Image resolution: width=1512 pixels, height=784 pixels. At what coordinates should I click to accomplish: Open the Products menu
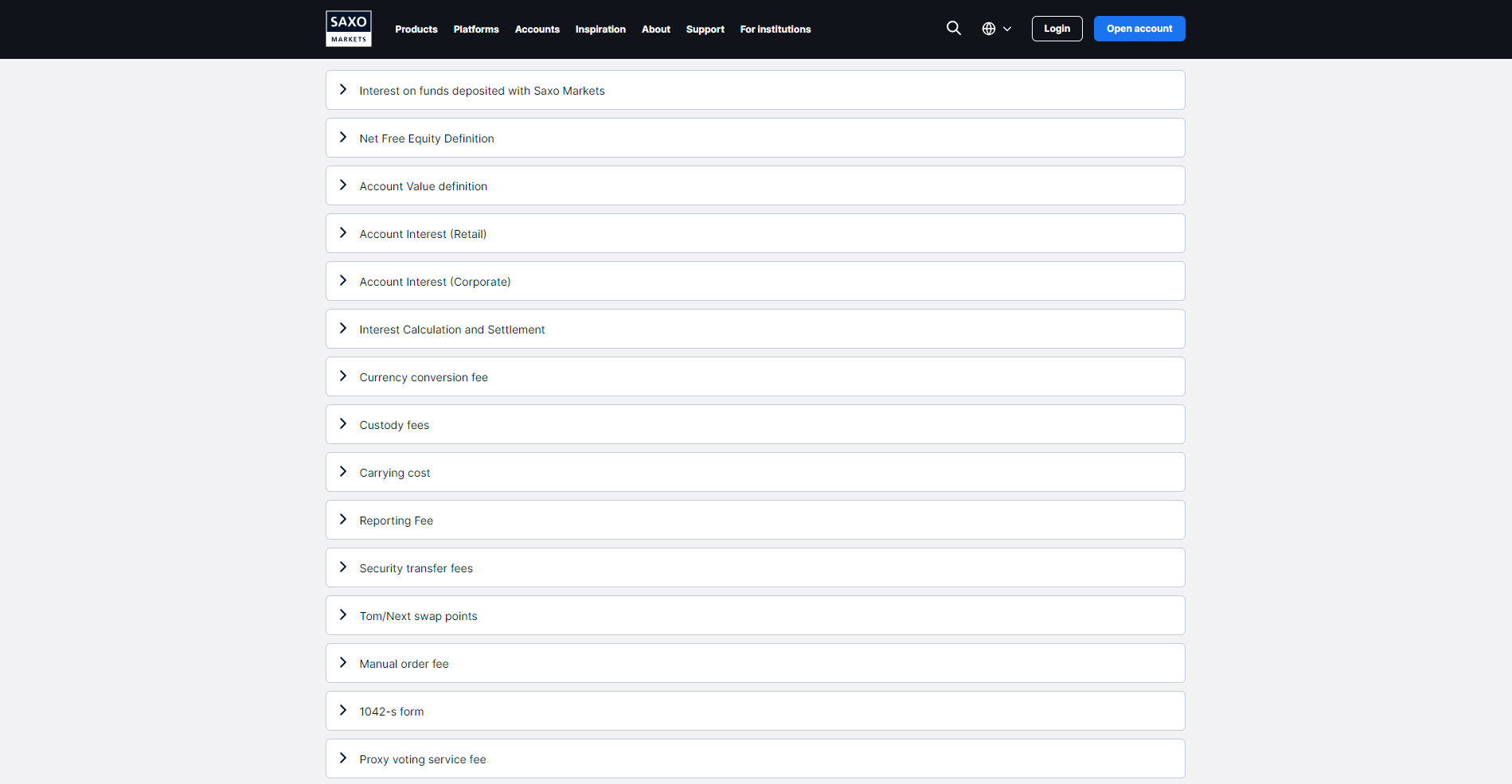(x=416, y=29)
